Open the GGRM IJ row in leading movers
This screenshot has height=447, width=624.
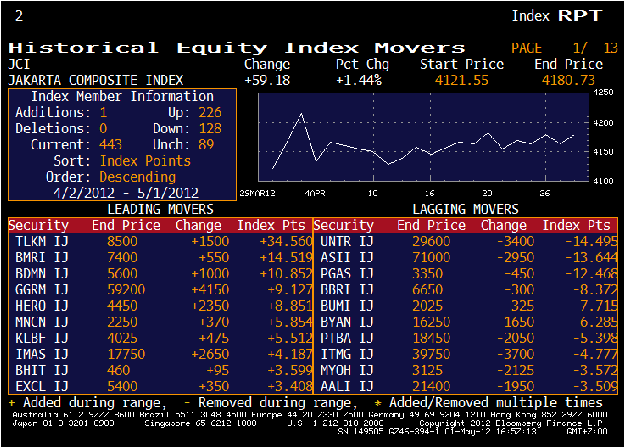40,290
